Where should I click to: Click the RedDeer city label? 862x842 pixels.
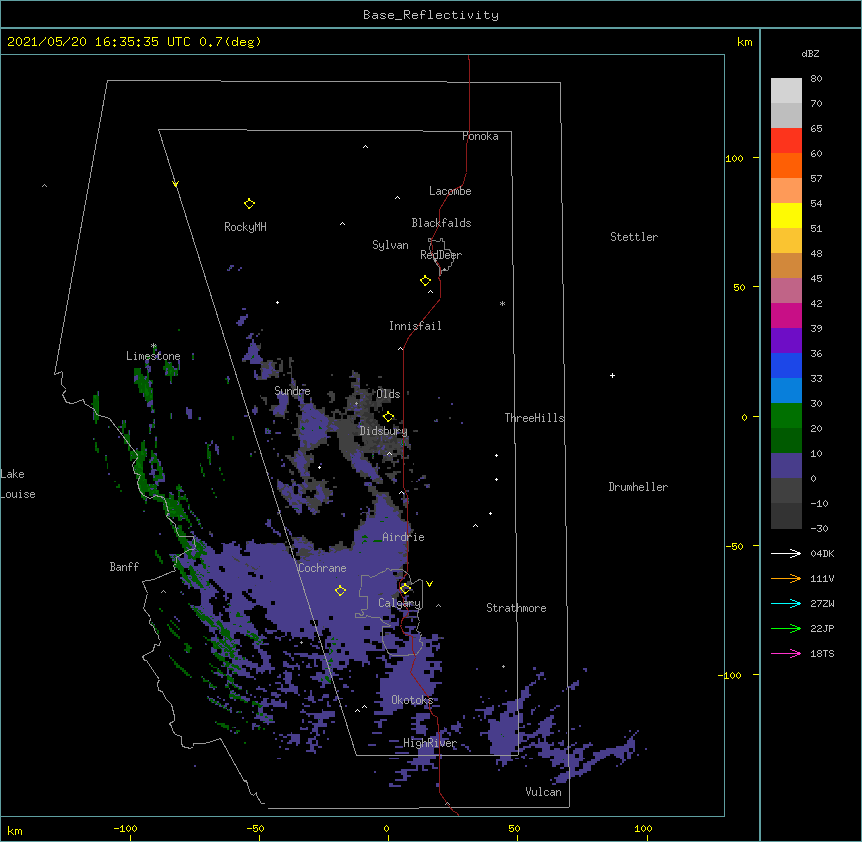(x=441, y=255)
